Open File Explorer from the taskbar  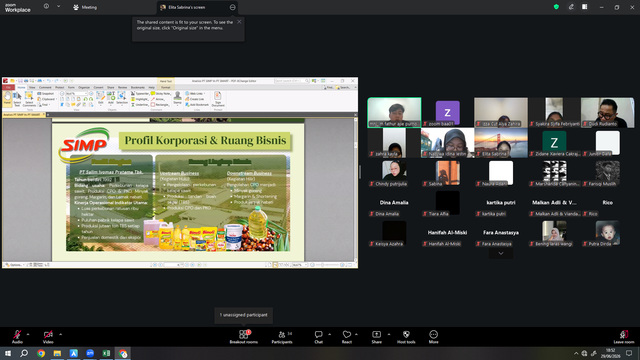57,353
